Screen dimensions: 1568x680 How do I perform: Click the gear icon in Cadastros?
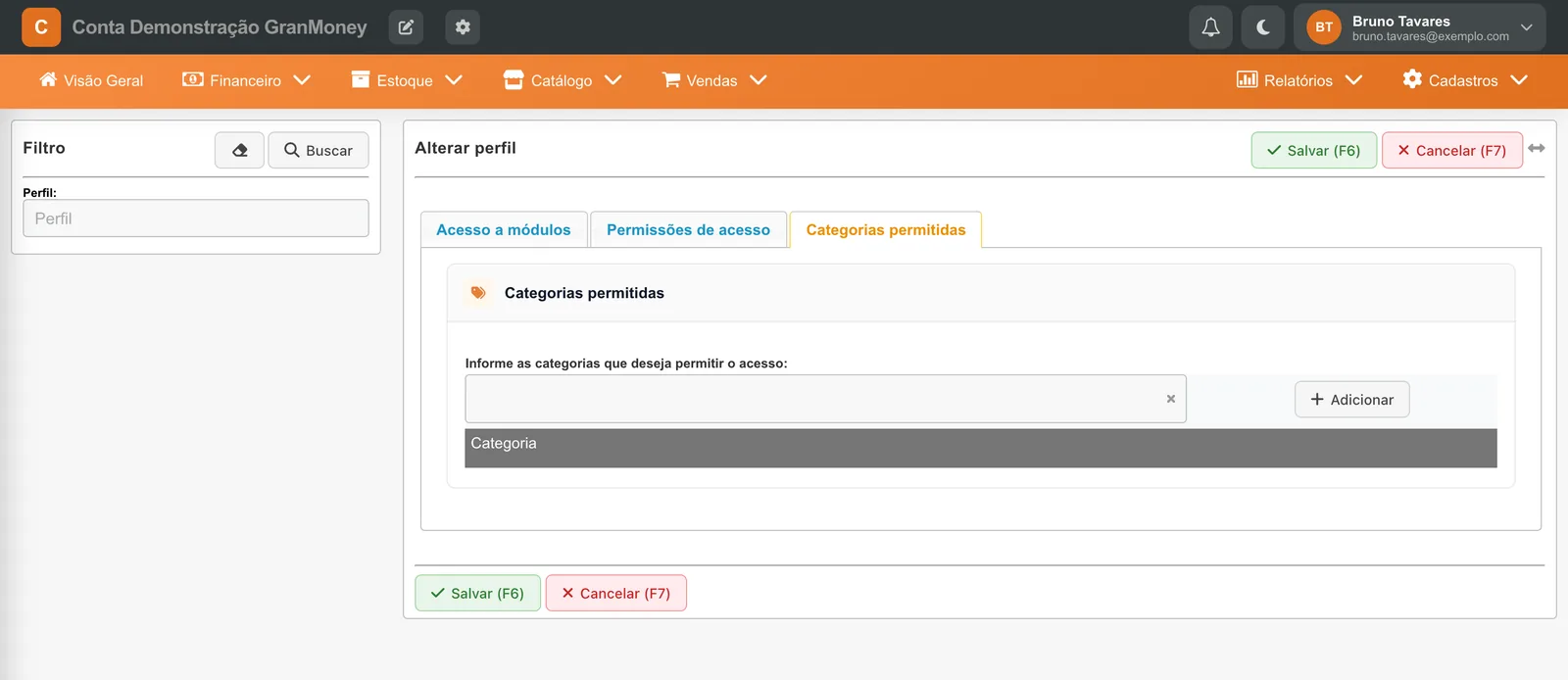click(1412, 79)
